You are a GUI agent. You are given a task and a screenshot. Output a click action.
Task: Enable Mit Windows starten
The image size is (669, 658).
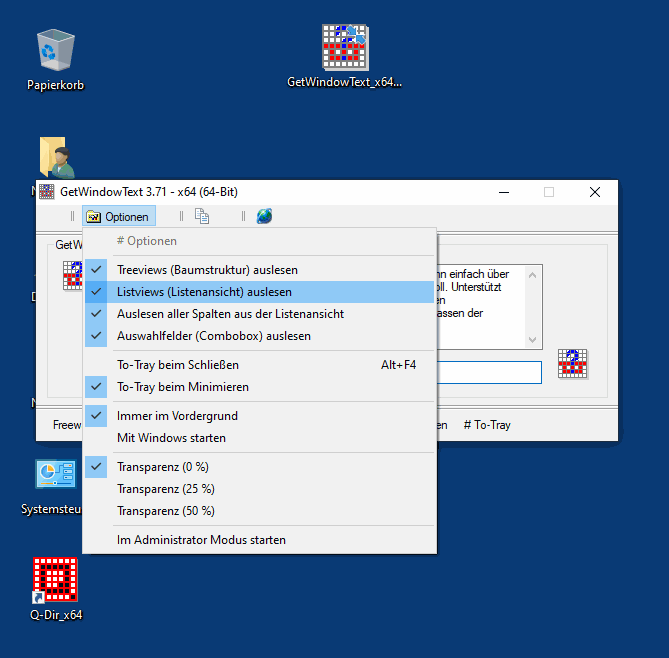[x=259, y=438]
